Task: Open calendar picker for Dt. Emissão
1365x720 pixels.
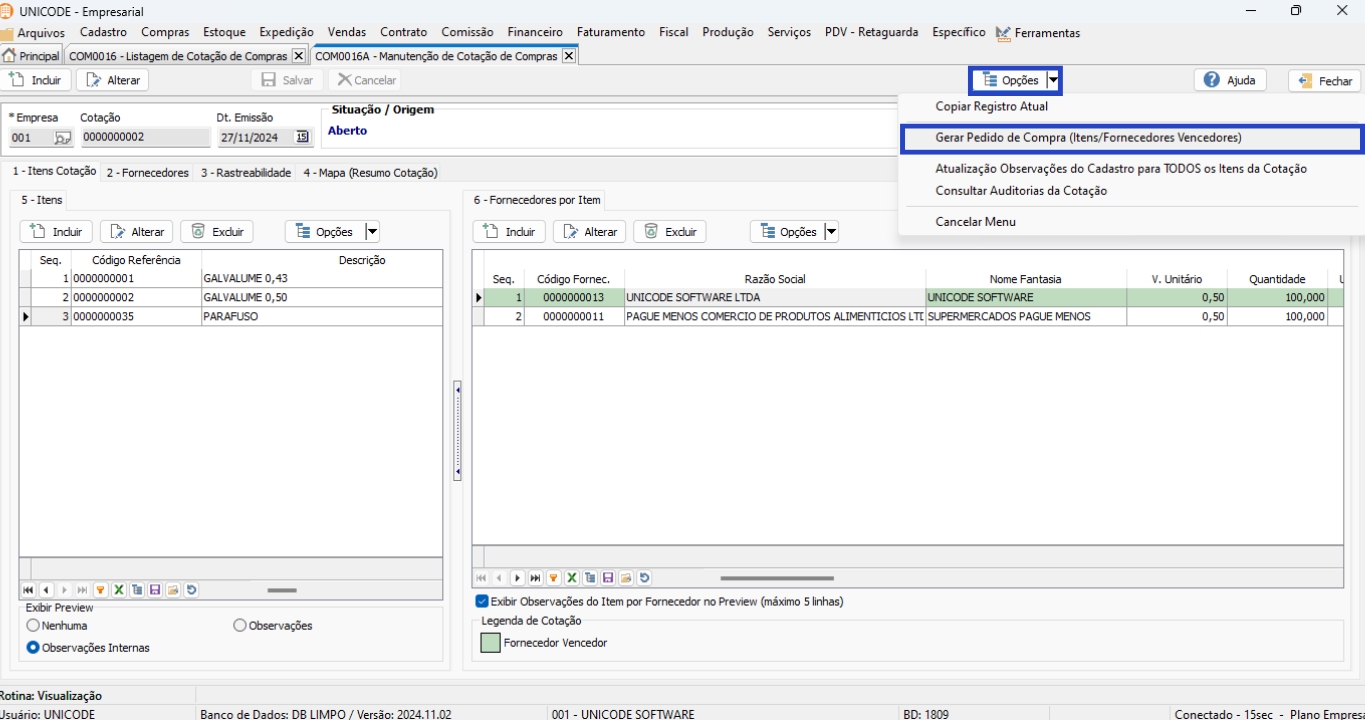Action: [x=303, y=138]
